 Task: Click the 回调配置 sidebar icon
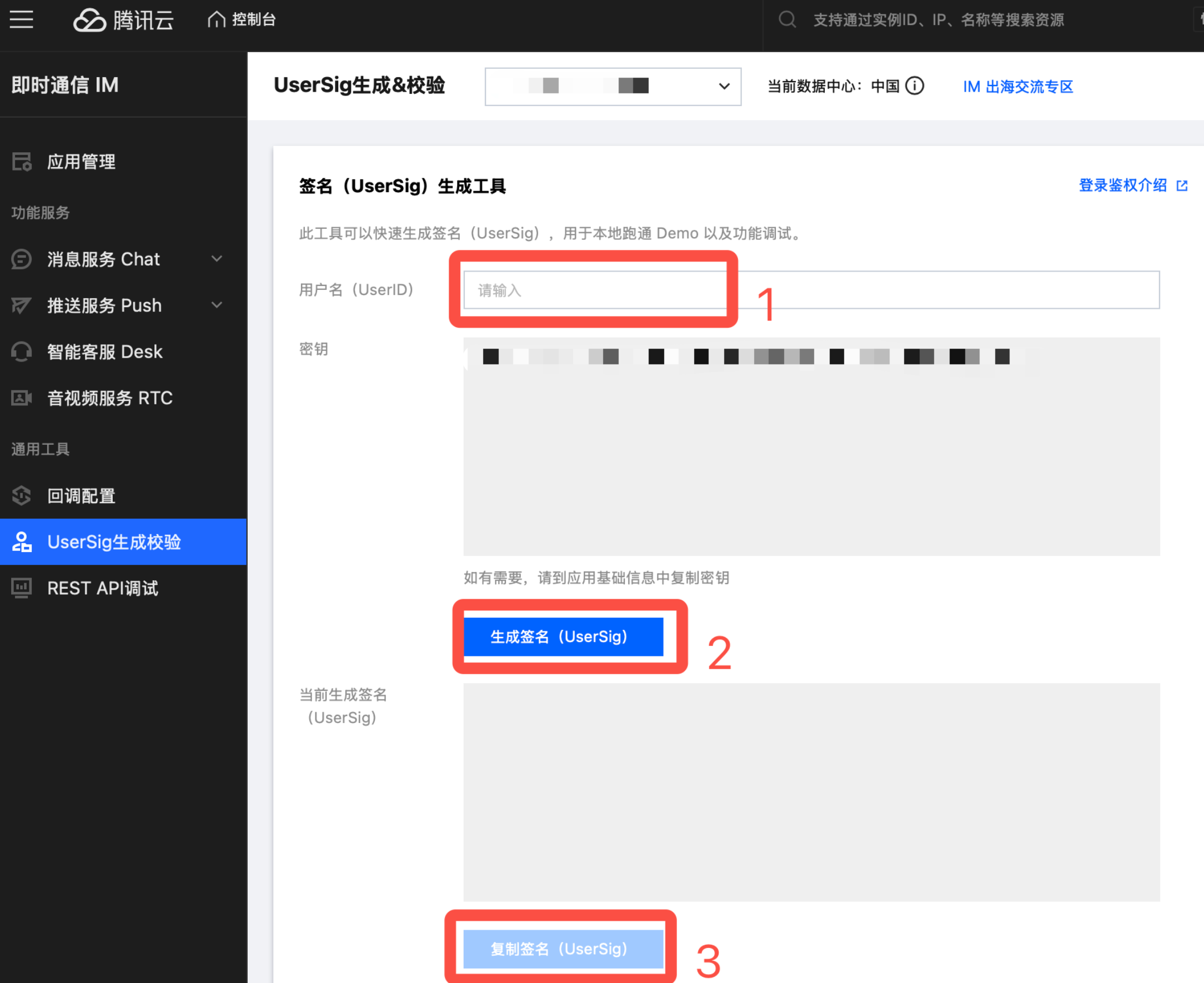[22, 496]
